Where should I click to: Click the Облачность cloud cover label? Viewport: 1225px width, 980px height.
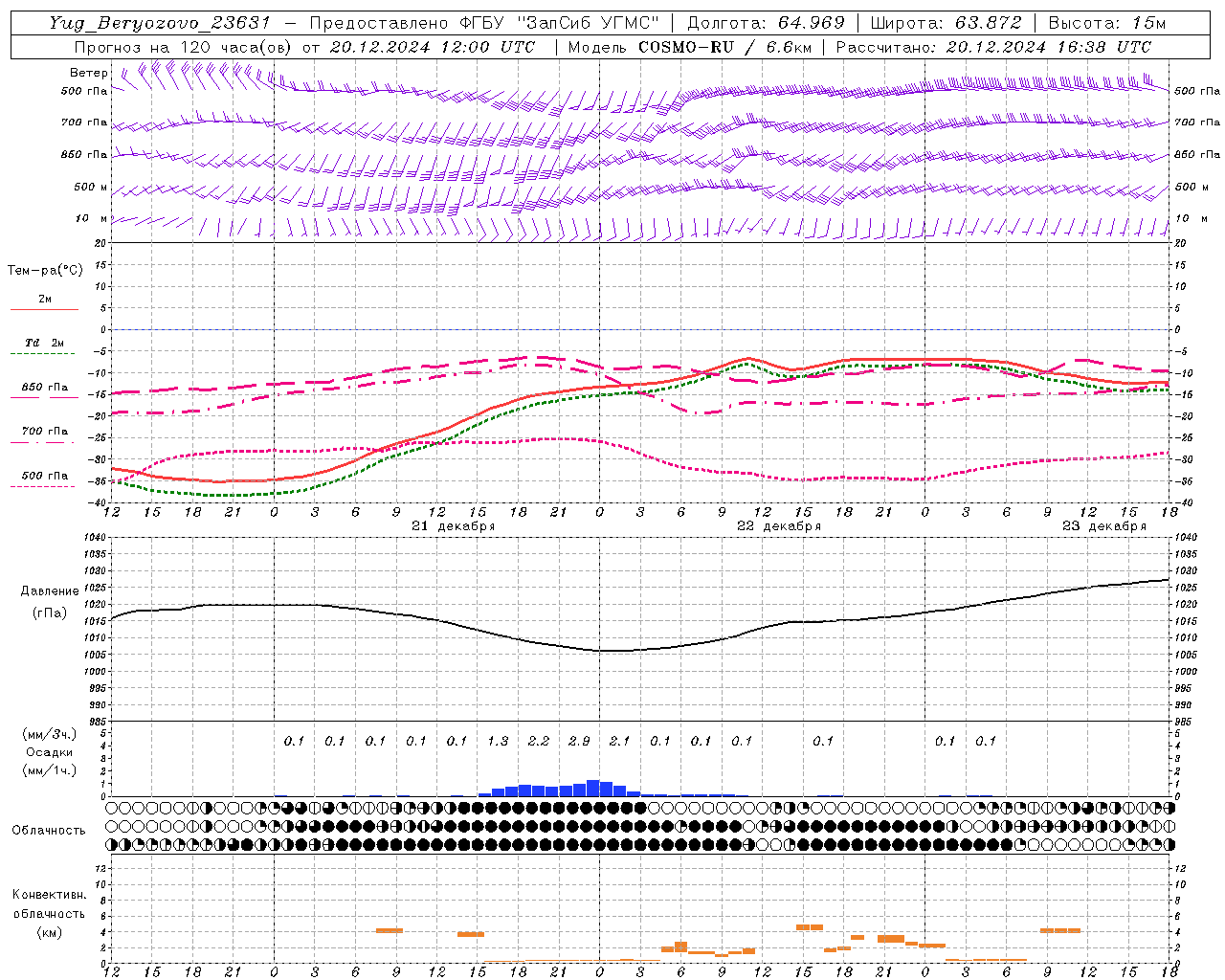(49, 831)
